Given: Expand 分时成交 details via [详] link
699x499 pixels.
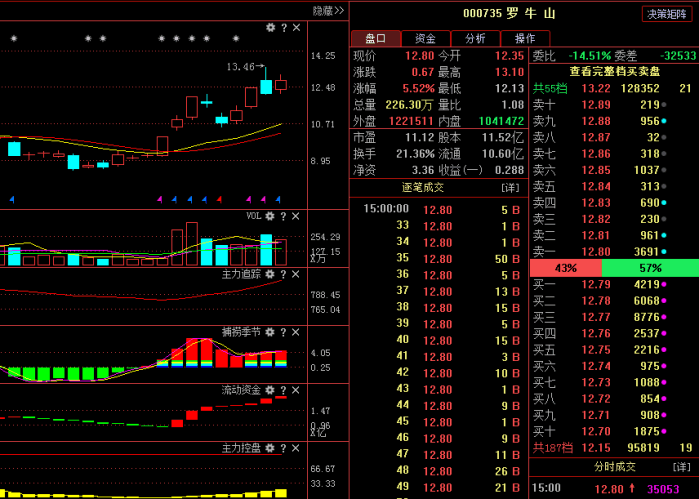Looking at the screenshot, I should (x=682, y=467).
